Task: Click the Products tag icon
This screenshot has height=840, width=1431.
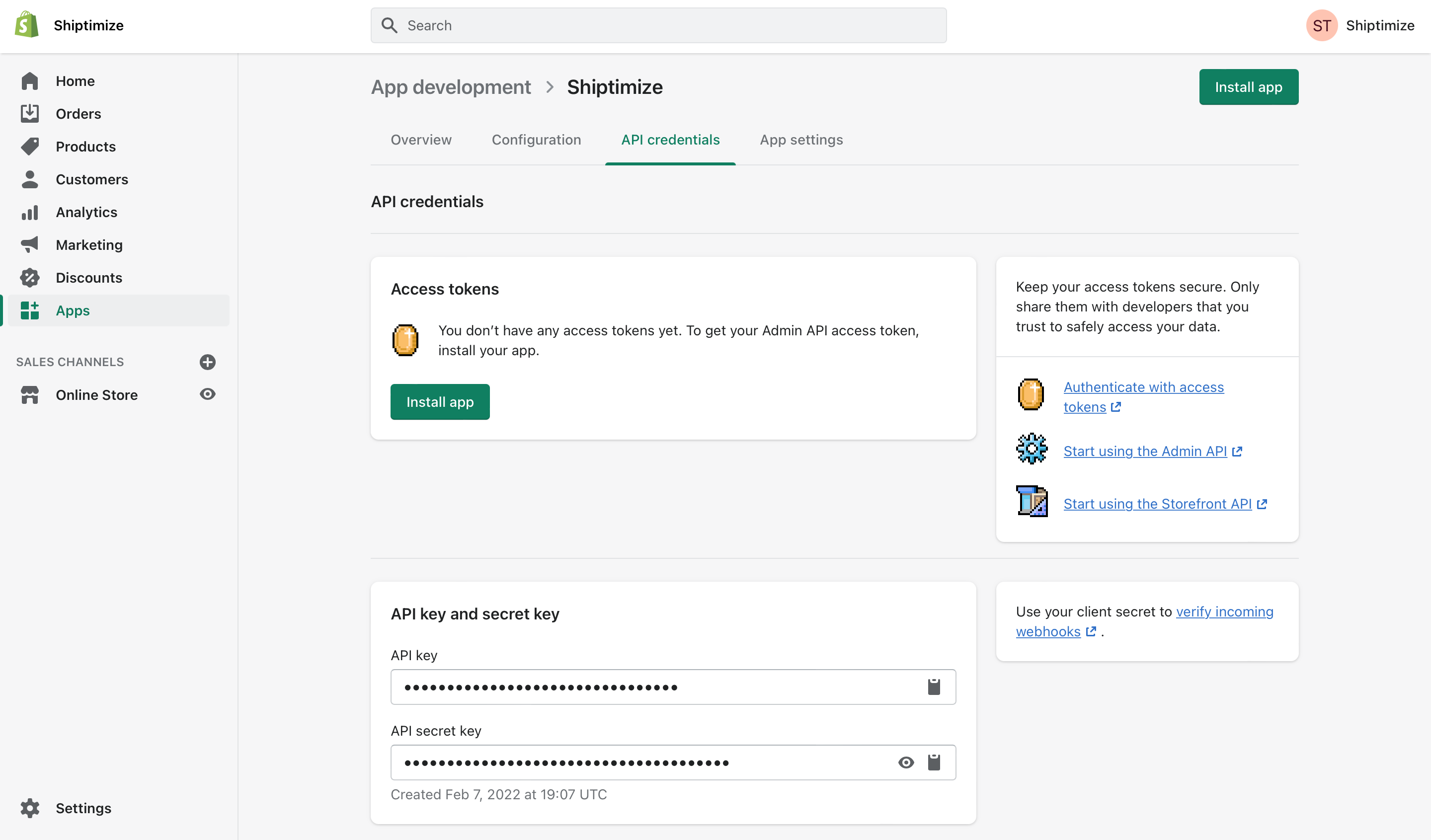Action: (29, 147)
